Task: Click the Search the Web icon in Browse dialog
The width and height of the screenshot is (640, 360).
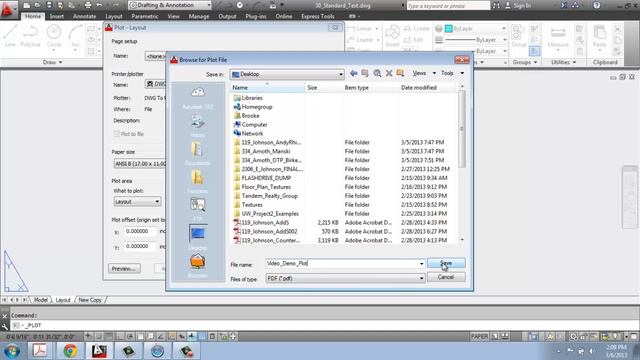Action: 377,73
